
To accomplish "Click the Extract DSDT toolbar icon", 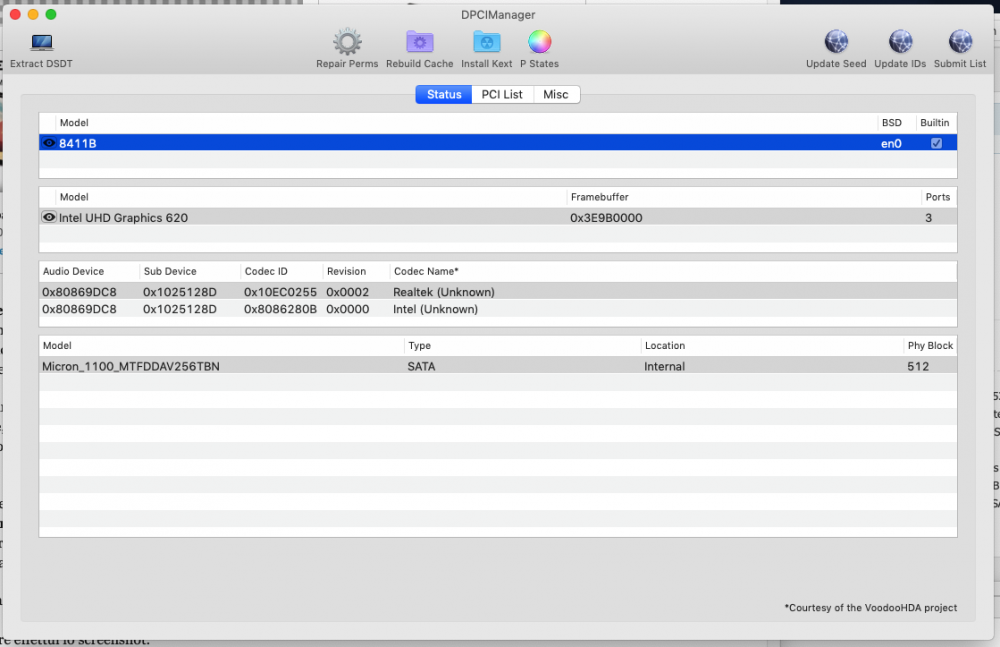I will 41,43.
